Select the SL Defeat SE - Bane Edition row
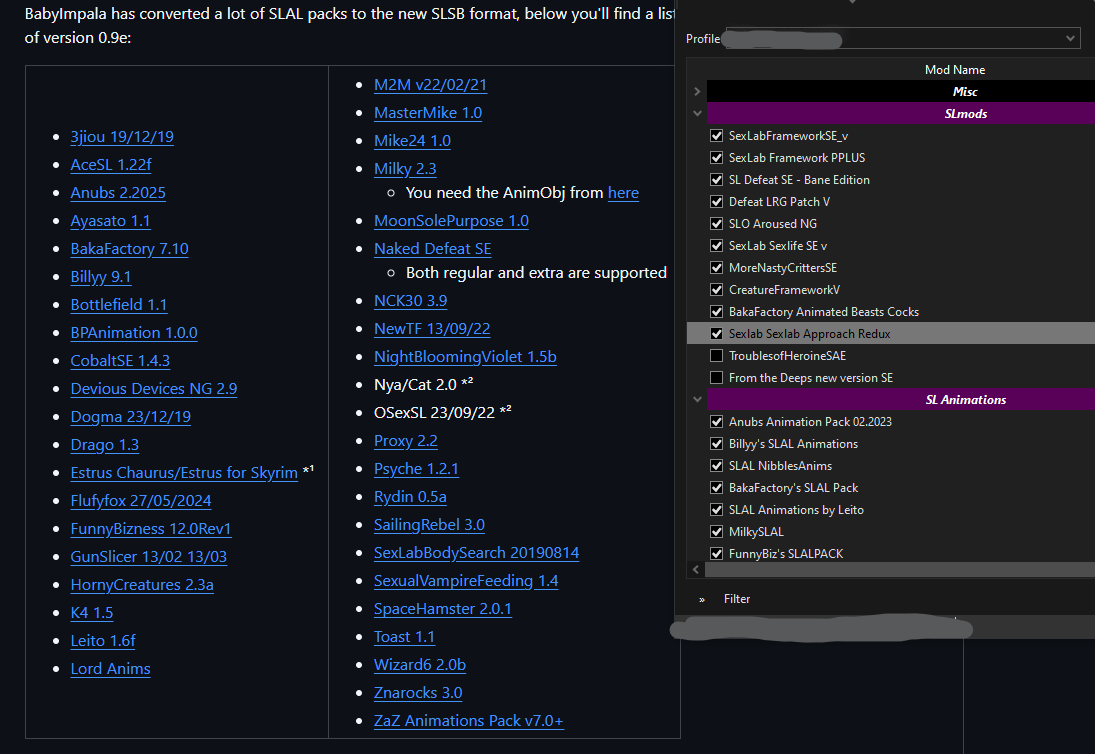 (x=799, y=180)
